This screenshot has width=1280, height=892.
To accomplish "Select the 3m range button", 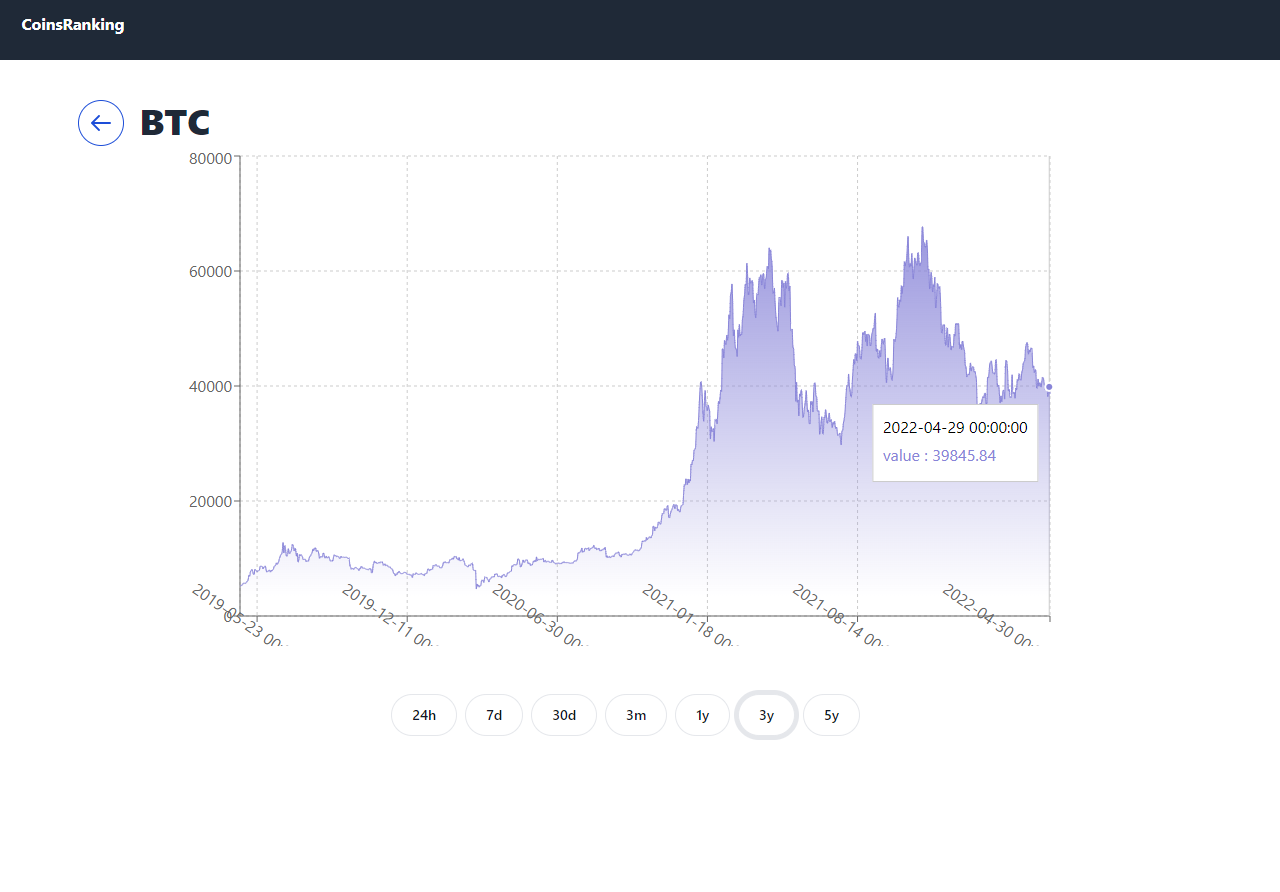I will coord(636,715).
